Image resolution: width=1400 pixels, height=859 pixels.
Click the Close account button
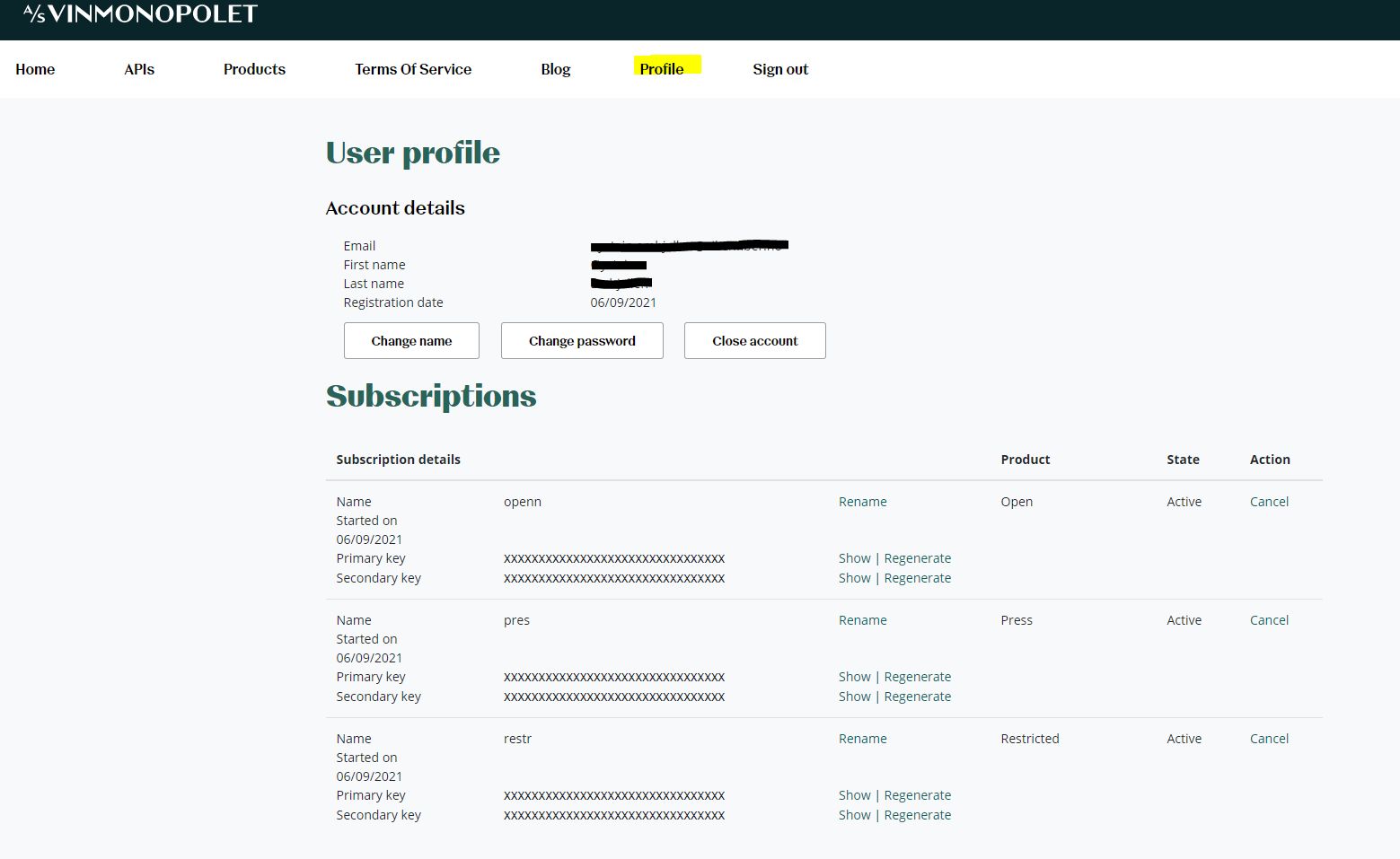[754, 341]
